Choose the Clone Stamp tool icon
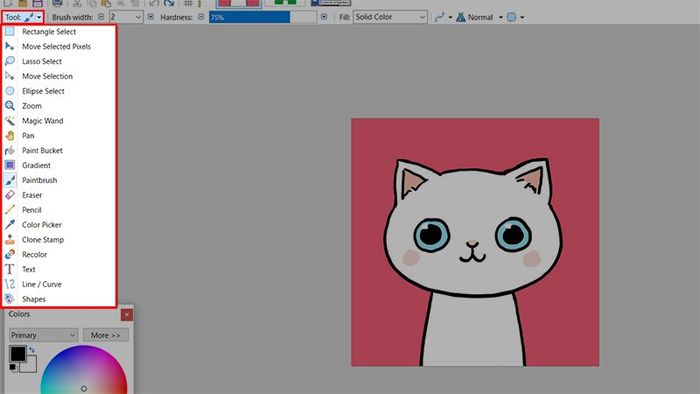Screen dimensions: 700x394 coord(10,240)
